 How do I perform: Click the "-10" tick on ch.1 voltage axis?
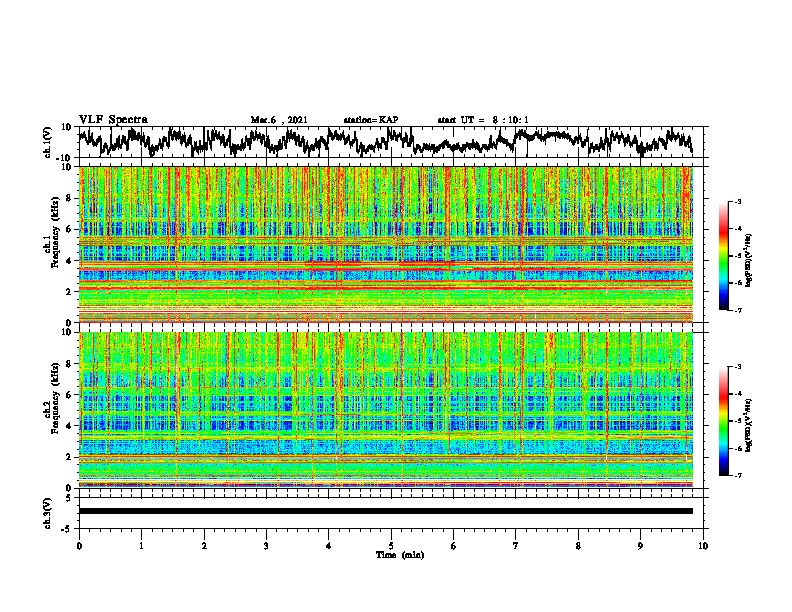point(65,158)
